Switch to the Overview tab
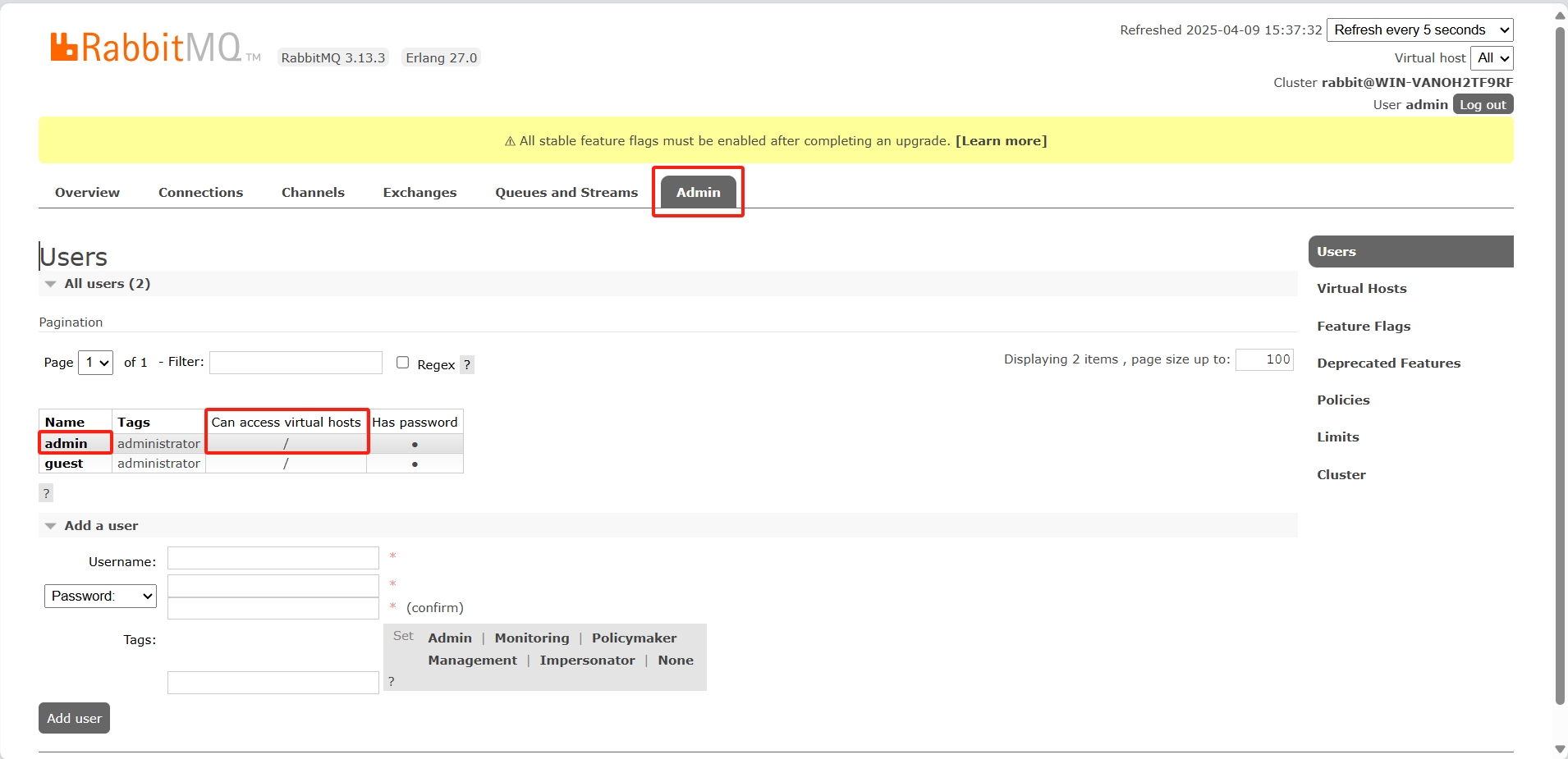This screenshot has width=1568, height=759. coord(87,193)
